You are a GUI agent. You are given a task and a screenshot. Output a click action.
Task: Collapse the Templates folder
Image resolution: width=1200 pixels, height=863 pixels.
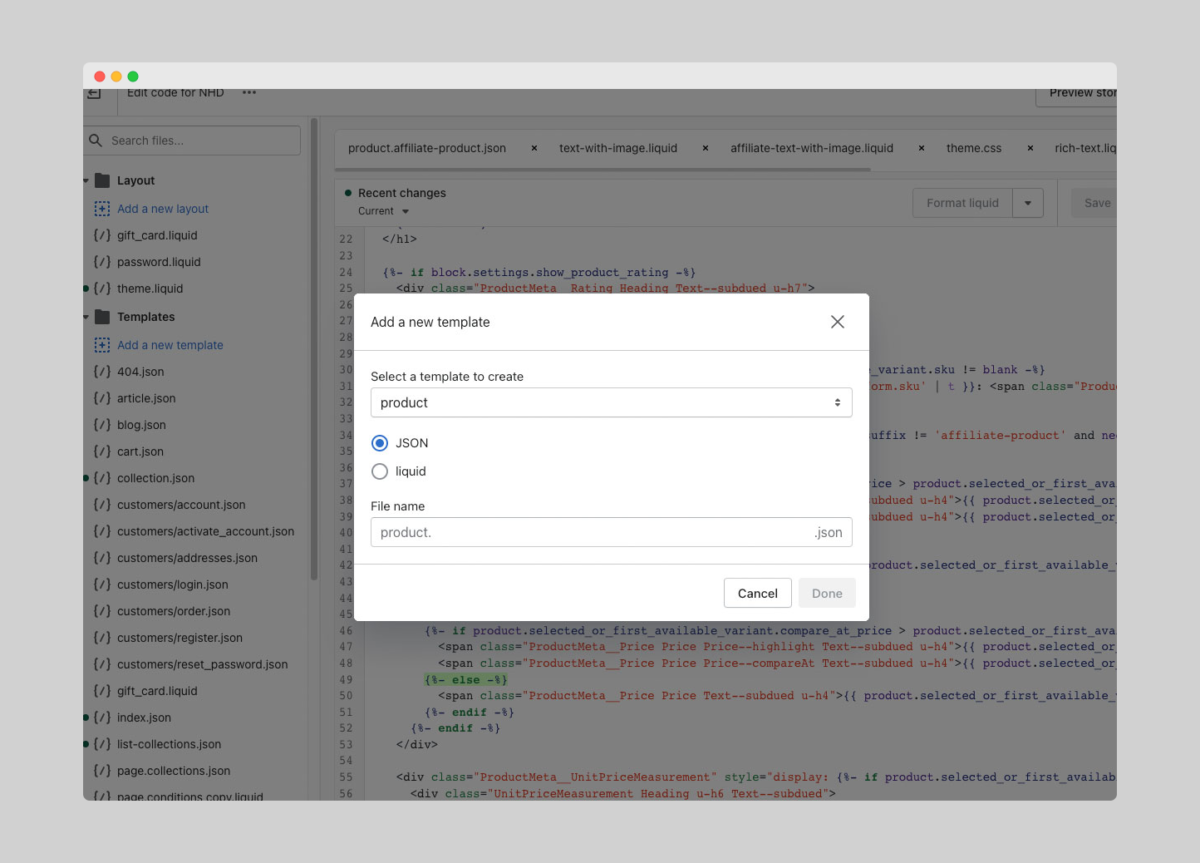[x=87, y=317]
